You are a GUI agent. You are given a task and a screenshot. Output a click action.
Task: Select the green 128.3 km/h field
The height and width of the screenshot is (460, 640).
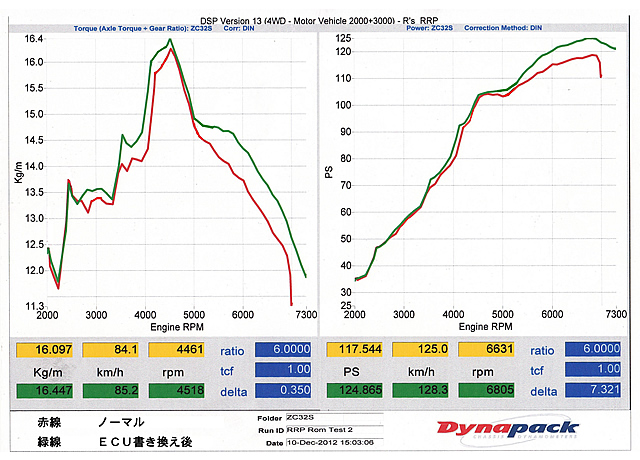(420, 390)
